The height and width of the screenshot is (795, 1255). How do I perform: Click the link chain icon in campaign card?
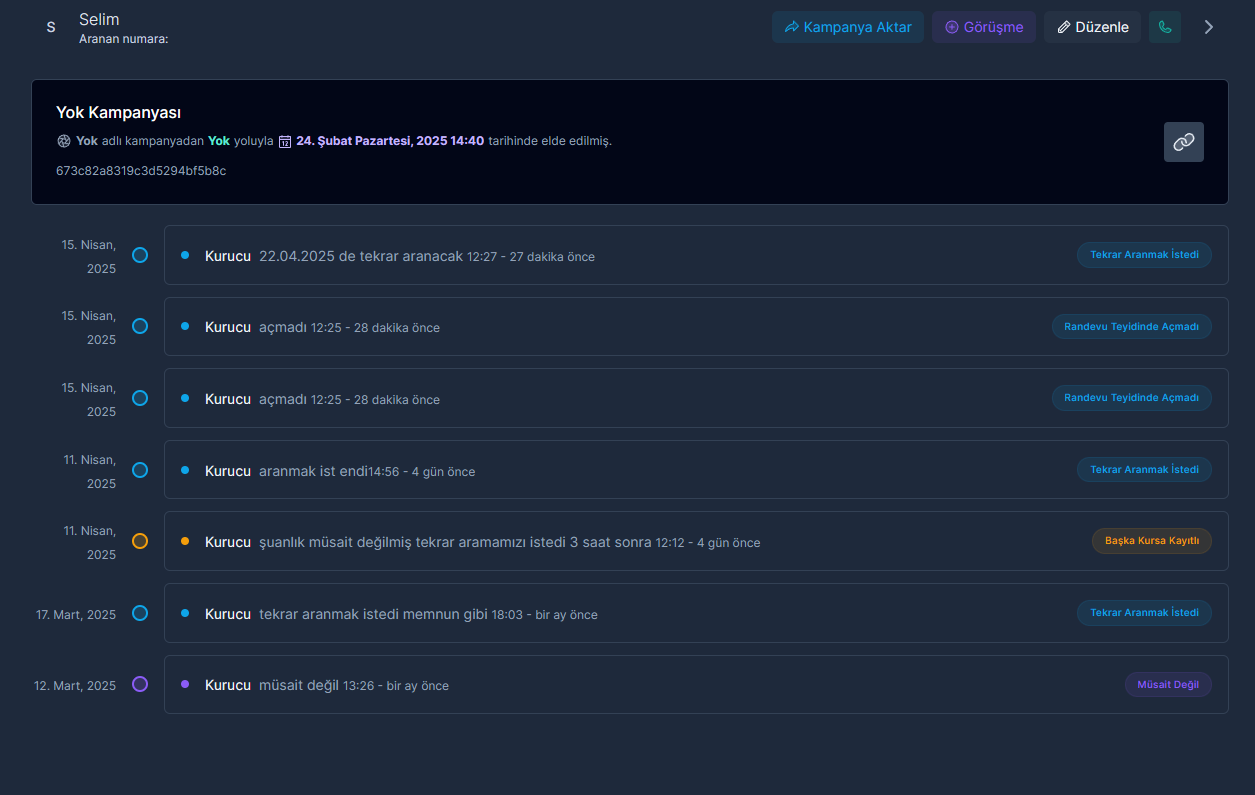[1184, 142]
